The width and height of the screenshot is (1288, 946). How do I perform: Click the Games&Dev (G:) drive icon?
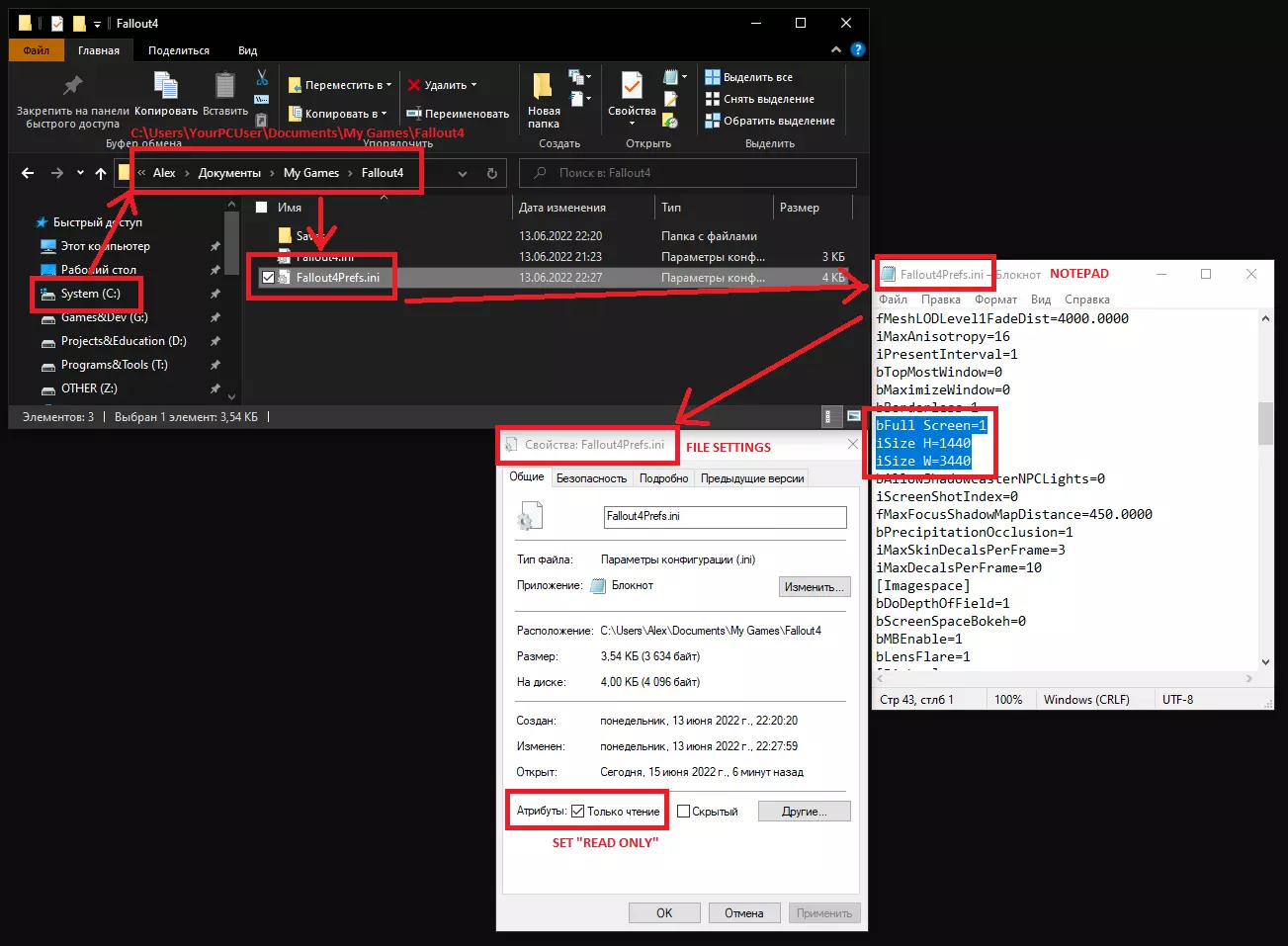point(48,317)
